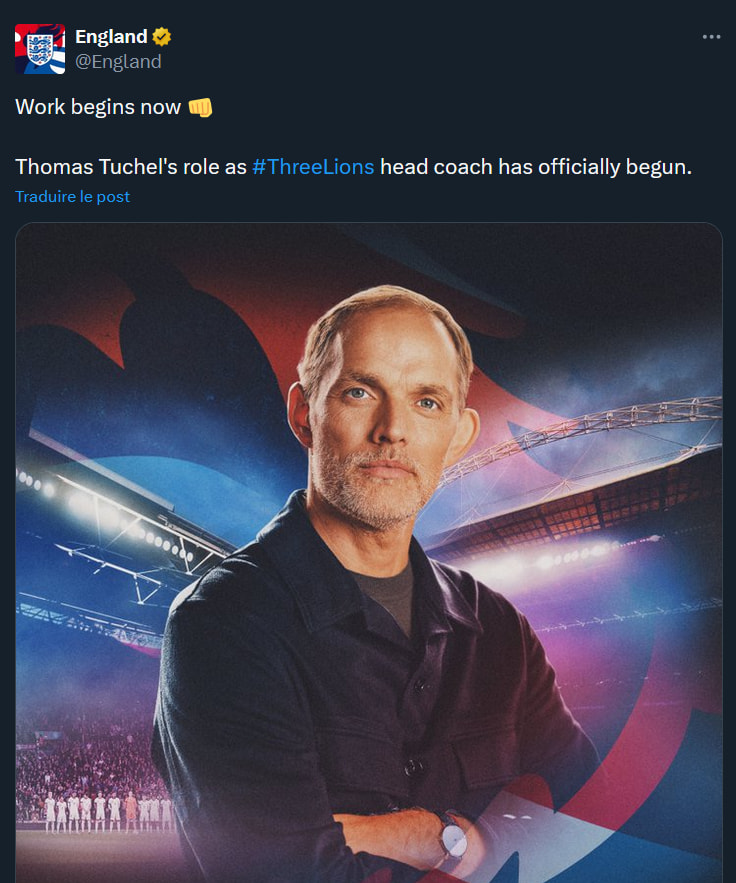Open the #ThreeLions hashtag
The height and width of the screenshot is (883, 736).
tap(313, 167)
